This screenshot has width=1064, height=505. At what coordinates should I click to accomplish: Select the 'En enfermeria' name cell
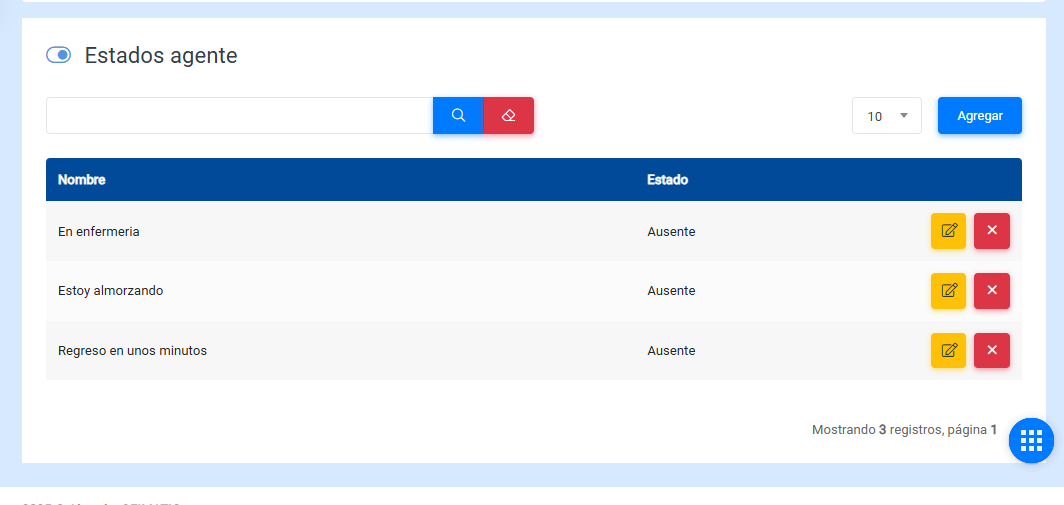[99, 232]
